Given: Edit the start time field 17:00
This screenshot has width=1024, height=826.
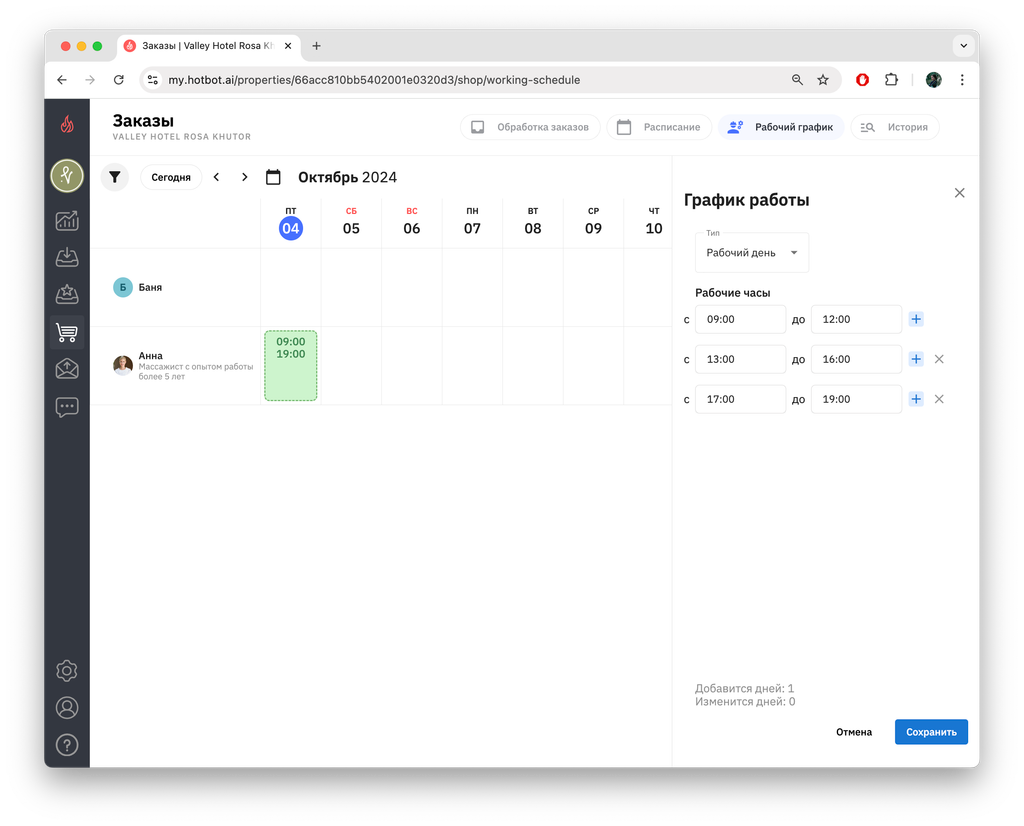Looking at the screenshot, I should point(740,399).
